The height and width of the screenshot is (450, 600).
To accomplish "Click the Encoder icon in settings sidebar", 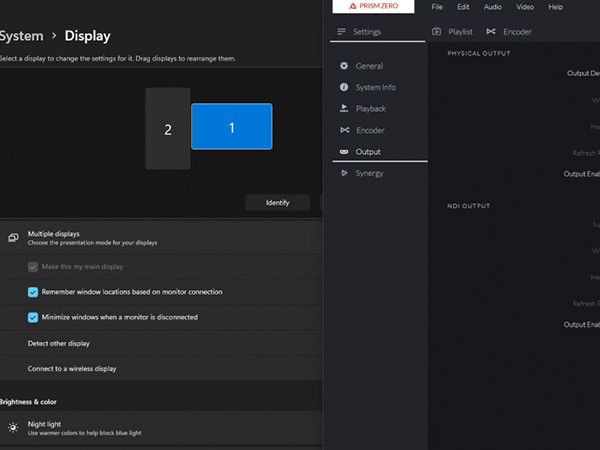I will tap(344, 130).
